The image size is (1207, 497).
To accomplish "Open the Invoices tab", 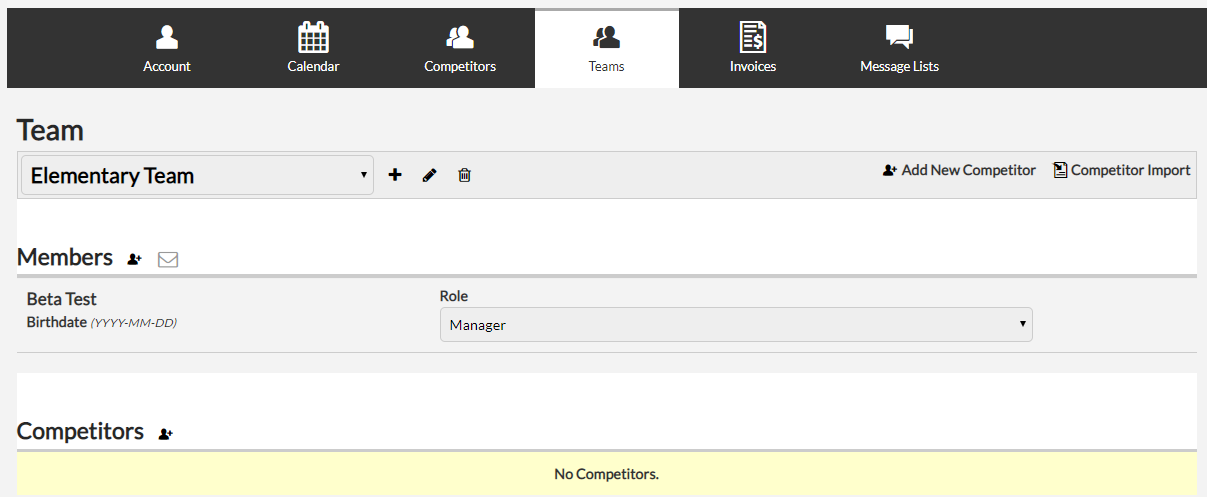I will (x=753, y=48).
